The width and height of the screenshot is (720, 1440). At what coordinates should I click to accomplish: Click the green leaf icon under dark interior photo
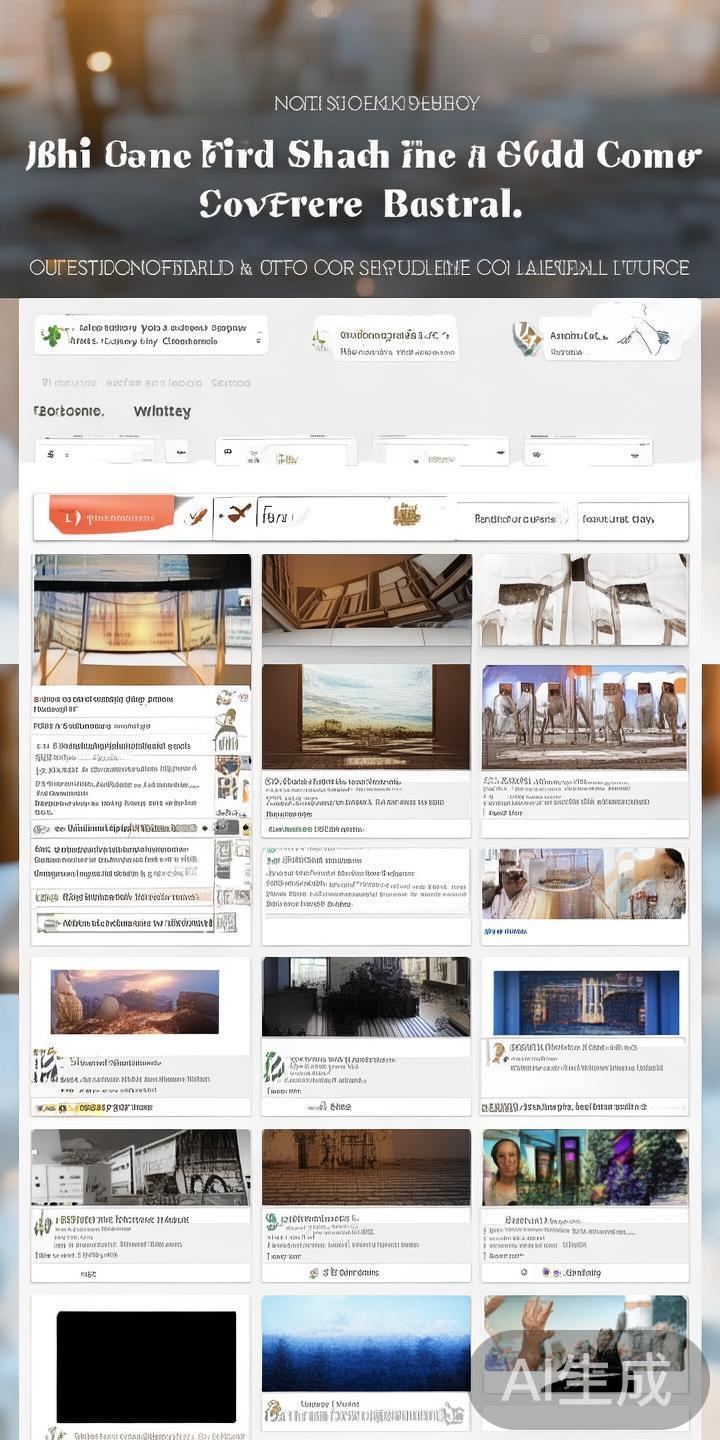tap(272, 1068)
